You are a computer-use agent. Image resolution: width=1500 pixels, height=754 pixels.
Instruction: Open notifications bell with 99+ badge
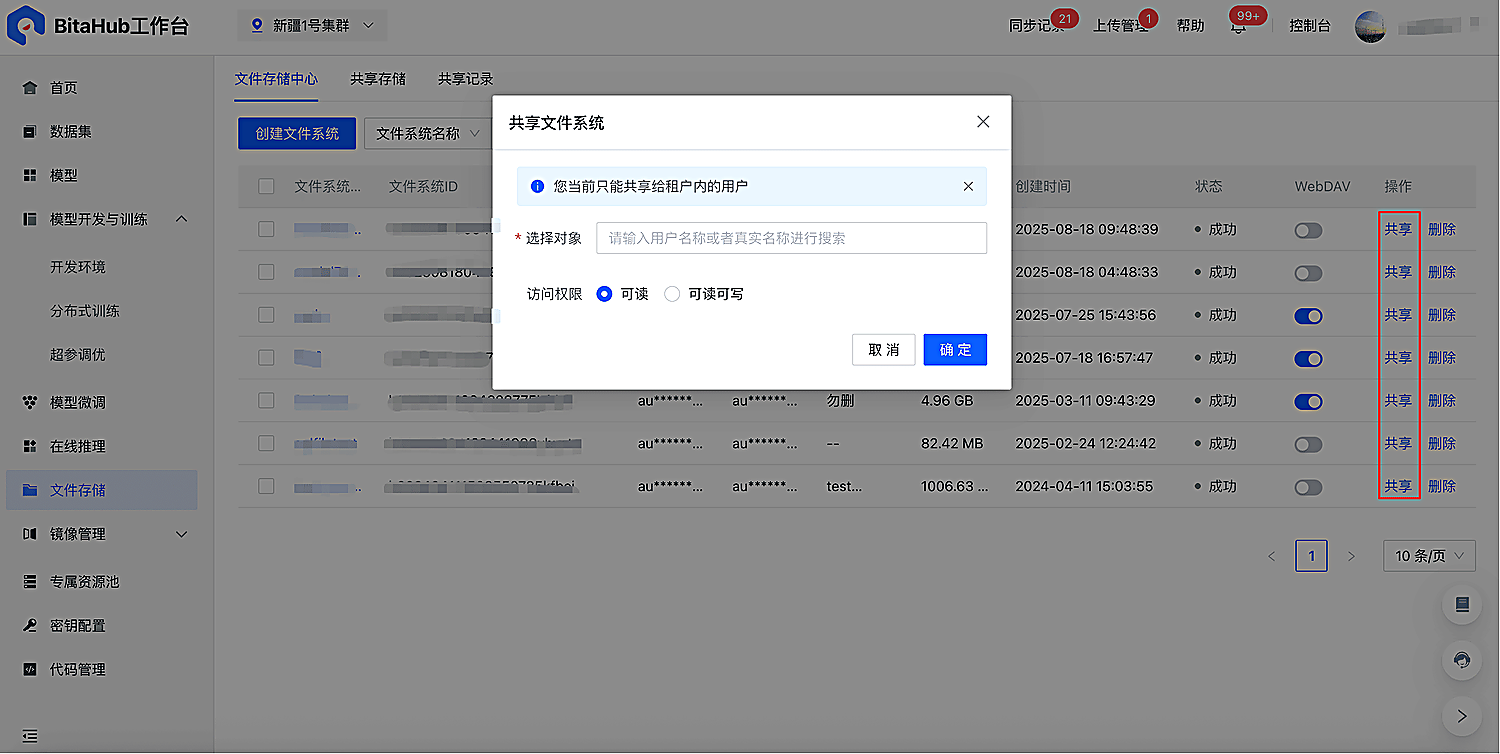pos(1239,27)
